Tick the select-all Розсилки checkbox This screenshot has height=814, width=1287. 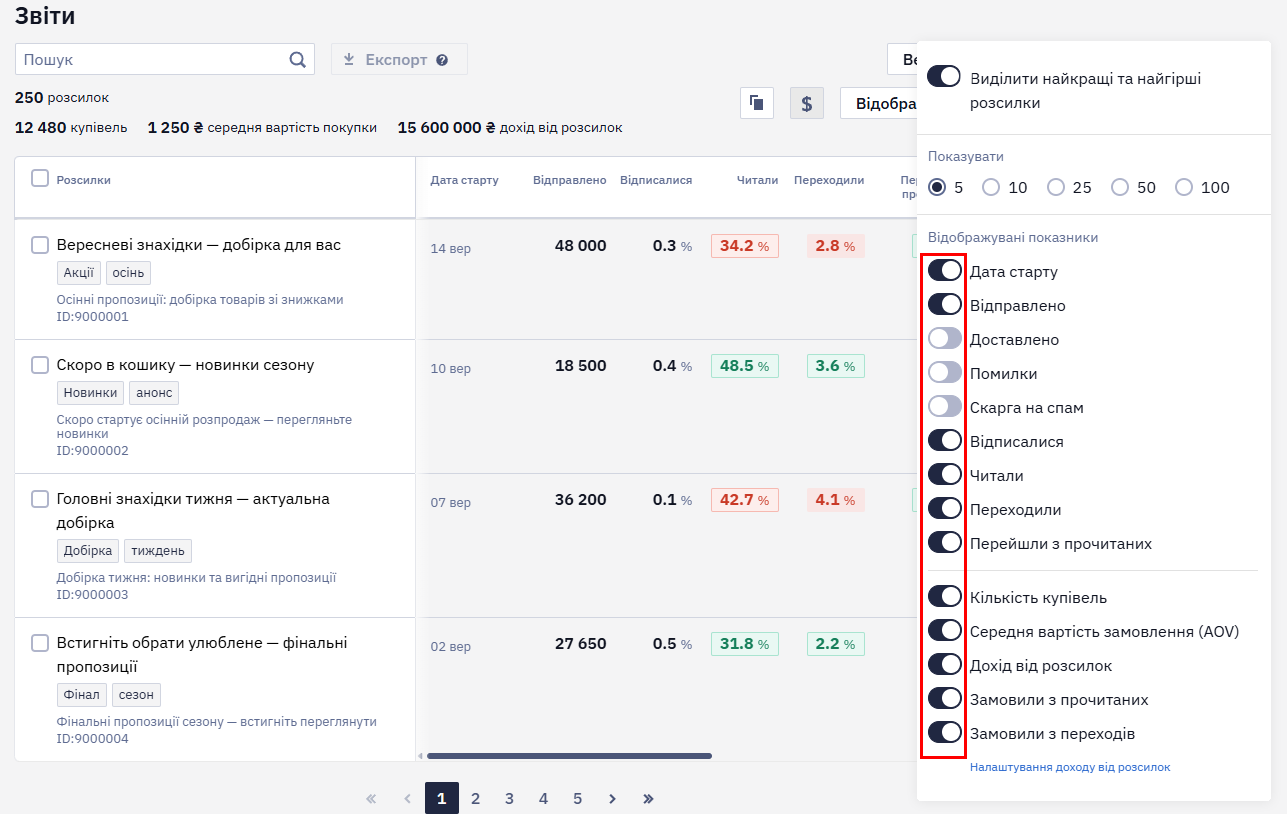click(40, 178)
